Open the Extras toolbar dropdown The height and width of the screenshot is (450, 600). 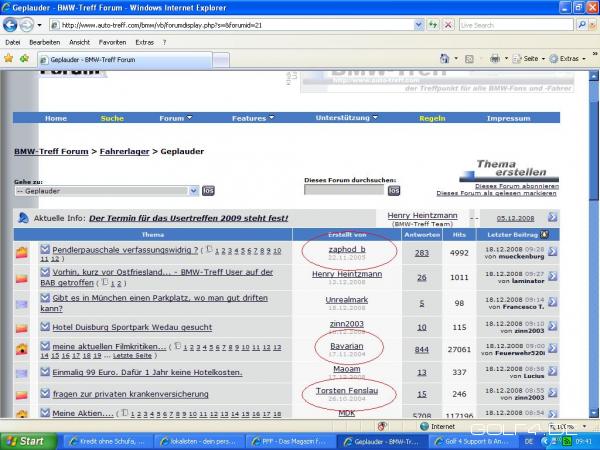(584, 59)
